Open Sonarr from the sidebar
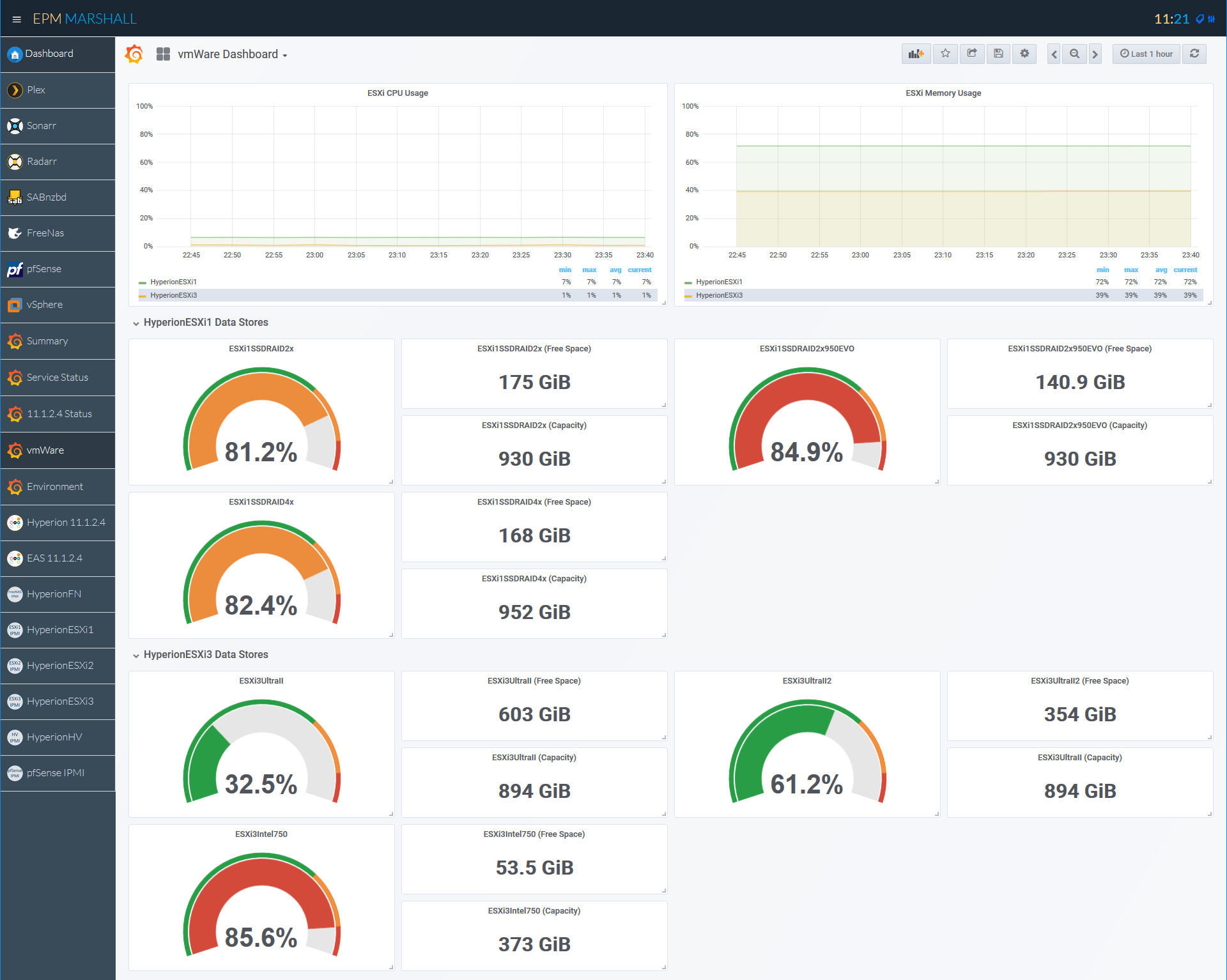 [58, 126]
